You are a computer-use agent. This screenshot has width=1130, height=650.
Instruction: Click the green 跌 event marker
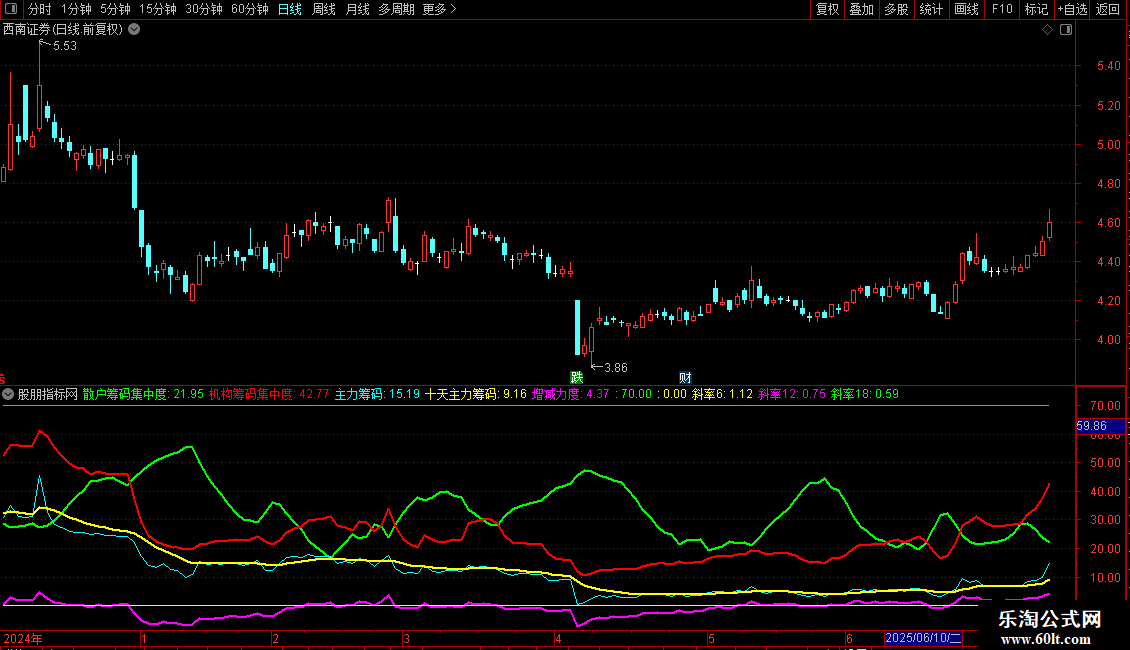577,378
